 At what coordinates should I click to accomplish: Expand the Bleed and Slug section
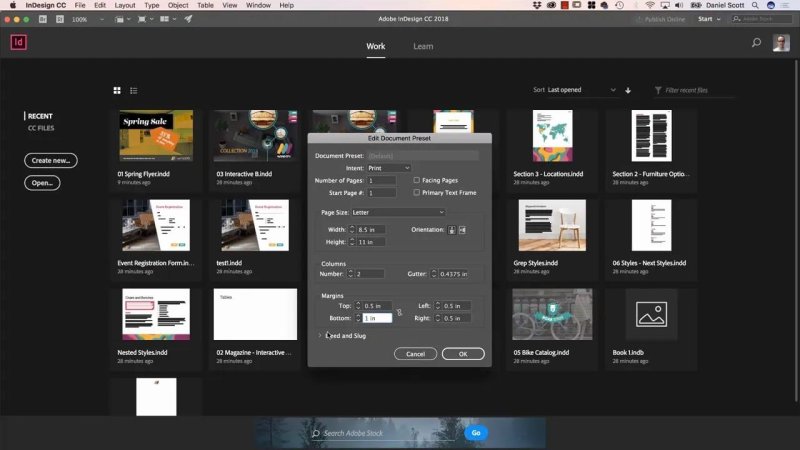click(320, 336)
